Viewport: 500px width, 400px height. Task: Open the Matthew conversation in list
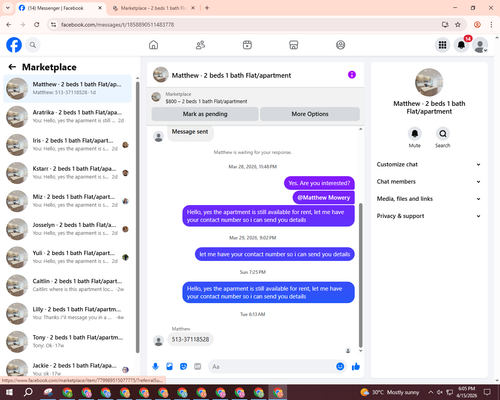point(67,89)
